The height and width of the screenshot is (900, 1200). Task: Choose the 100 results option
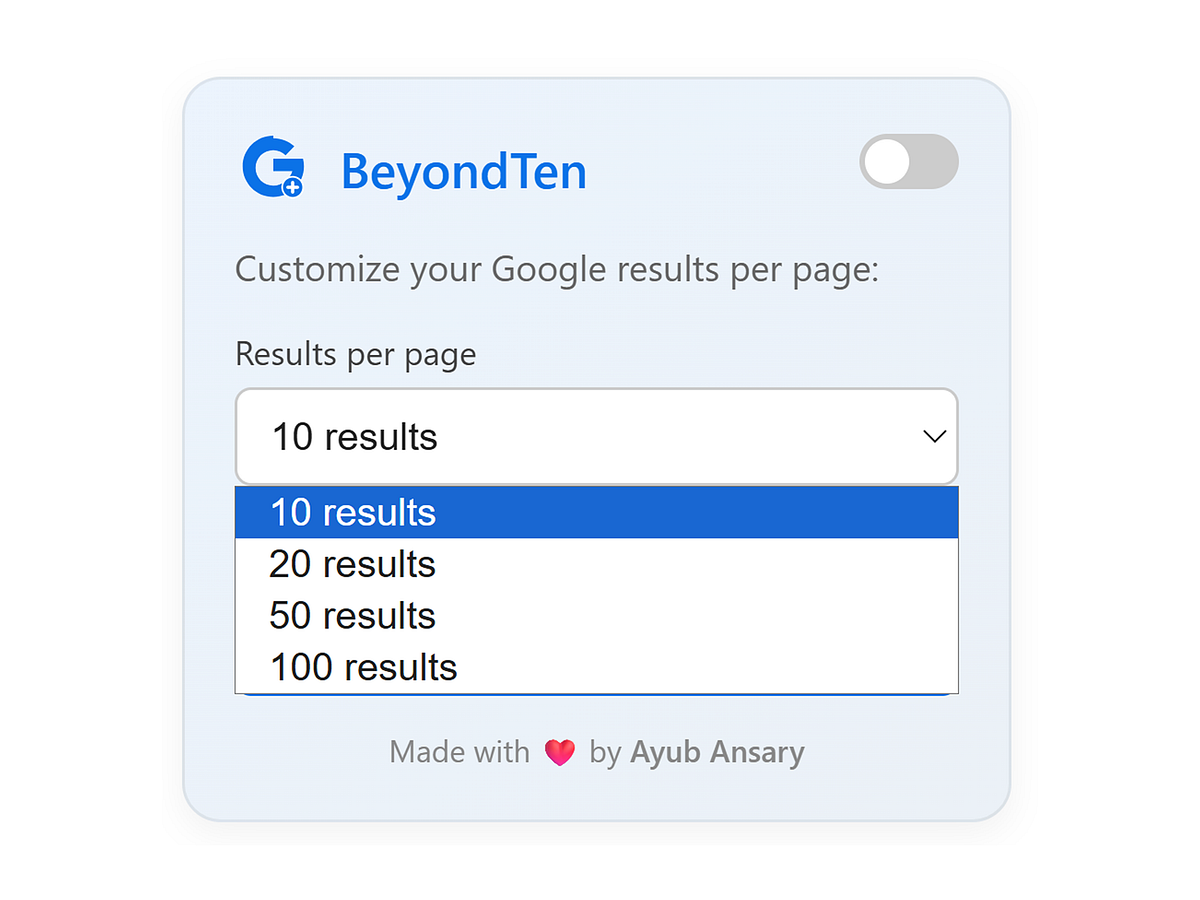tap(362, 667)
